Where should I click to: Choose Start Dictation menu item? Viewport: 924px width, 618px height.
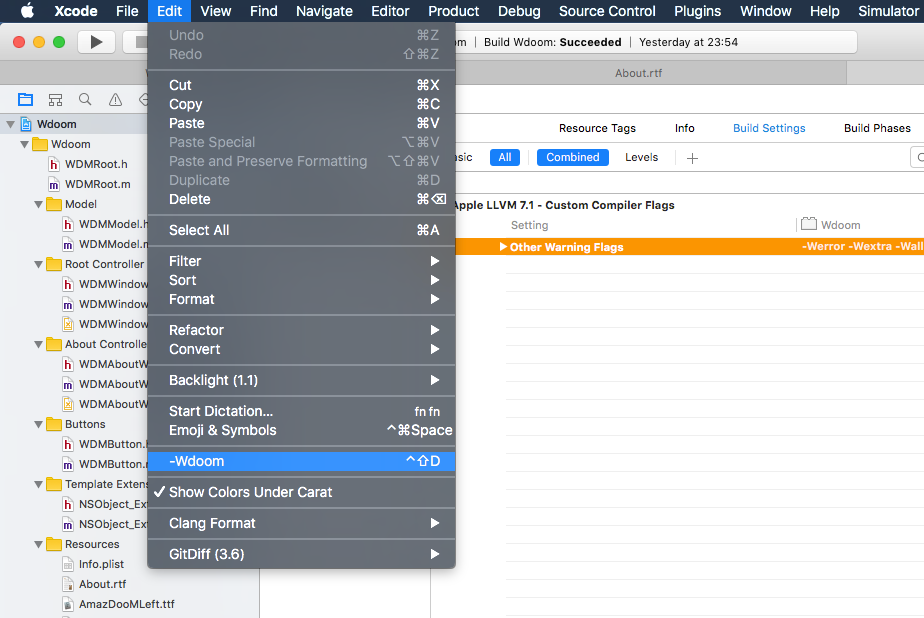(301, 411)
